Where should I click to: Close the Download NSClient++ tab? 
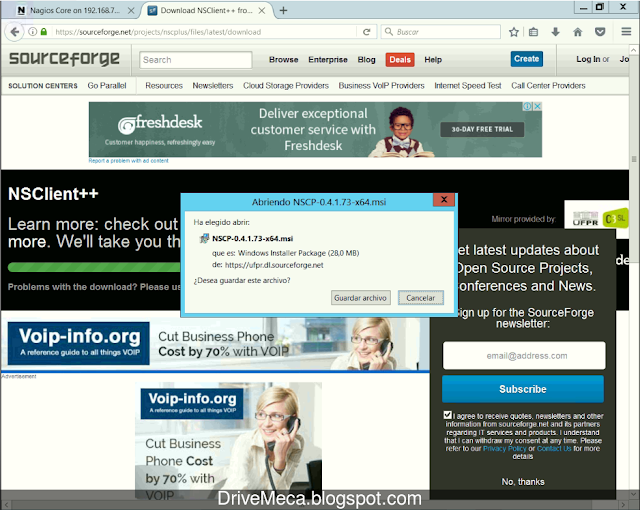[x=262, y=11]
